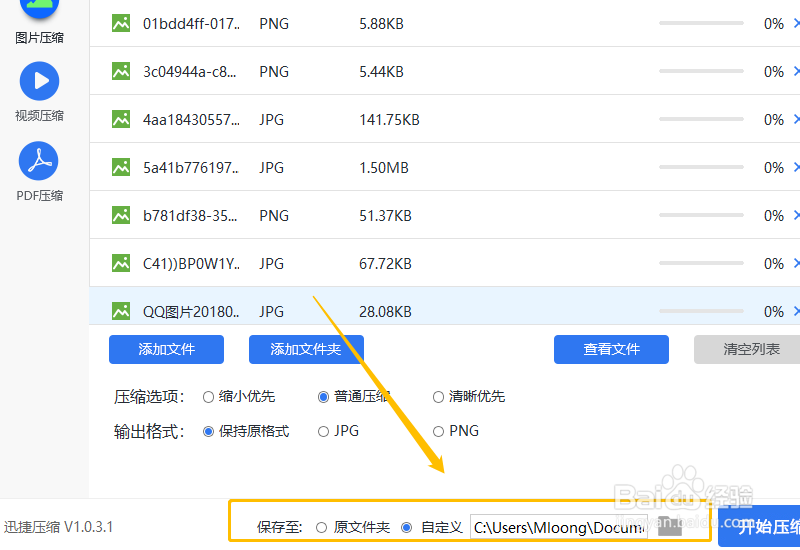The width and height of the screenshot is (800, 550).
Task: Choose PNG output format
Action: point(438,432)
